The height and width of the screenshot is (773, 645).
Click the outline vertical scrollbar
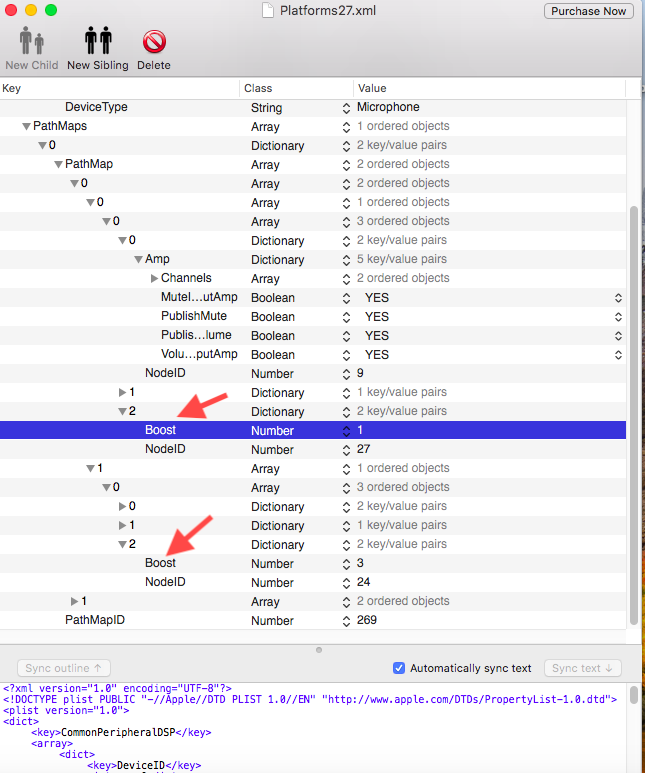pyautogui.click(x=634, y=415)
